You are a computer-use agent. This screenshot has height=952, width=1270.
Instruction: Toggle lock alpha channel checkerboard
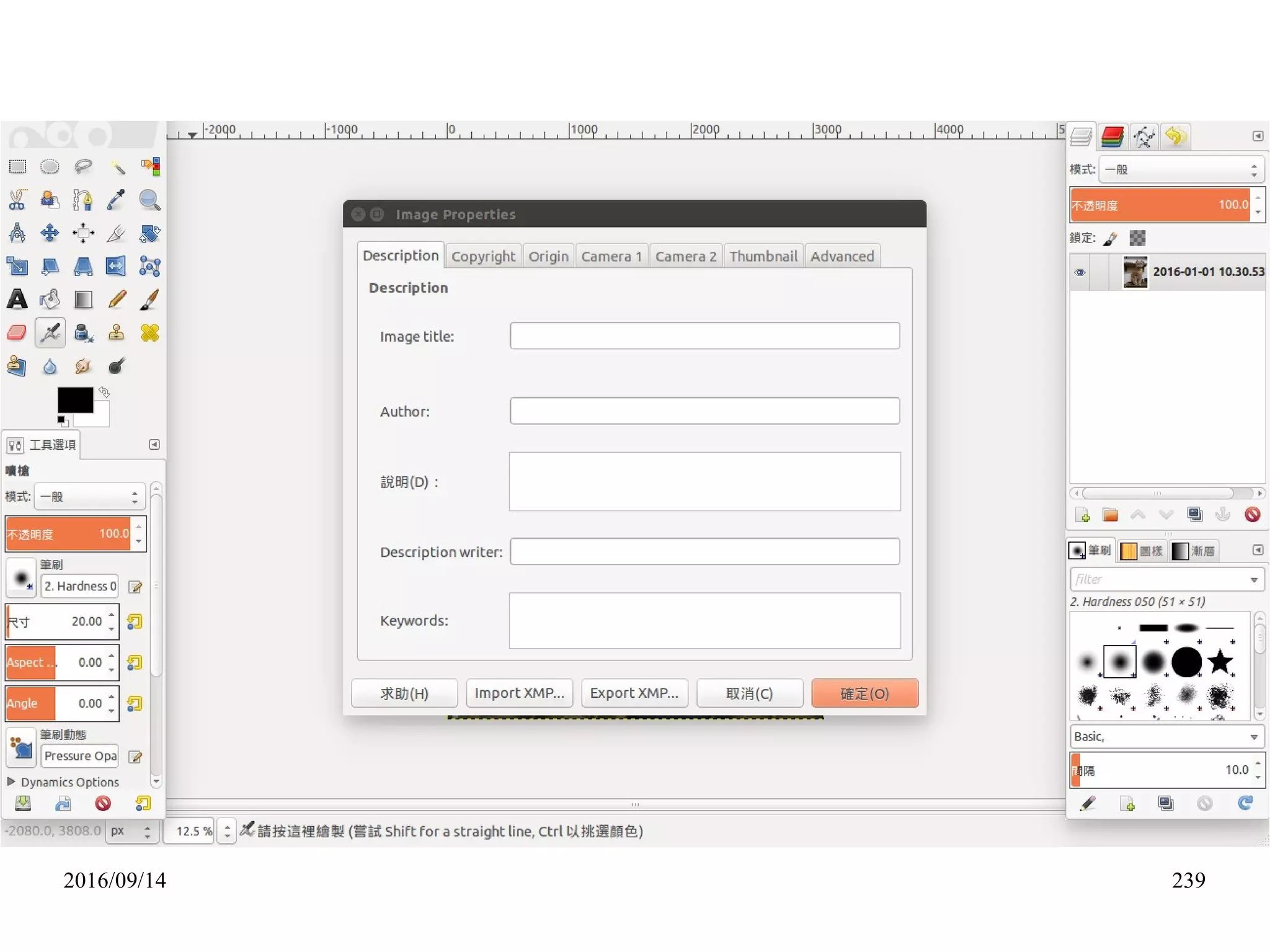pyautogui.click(x=1137, y=238)
